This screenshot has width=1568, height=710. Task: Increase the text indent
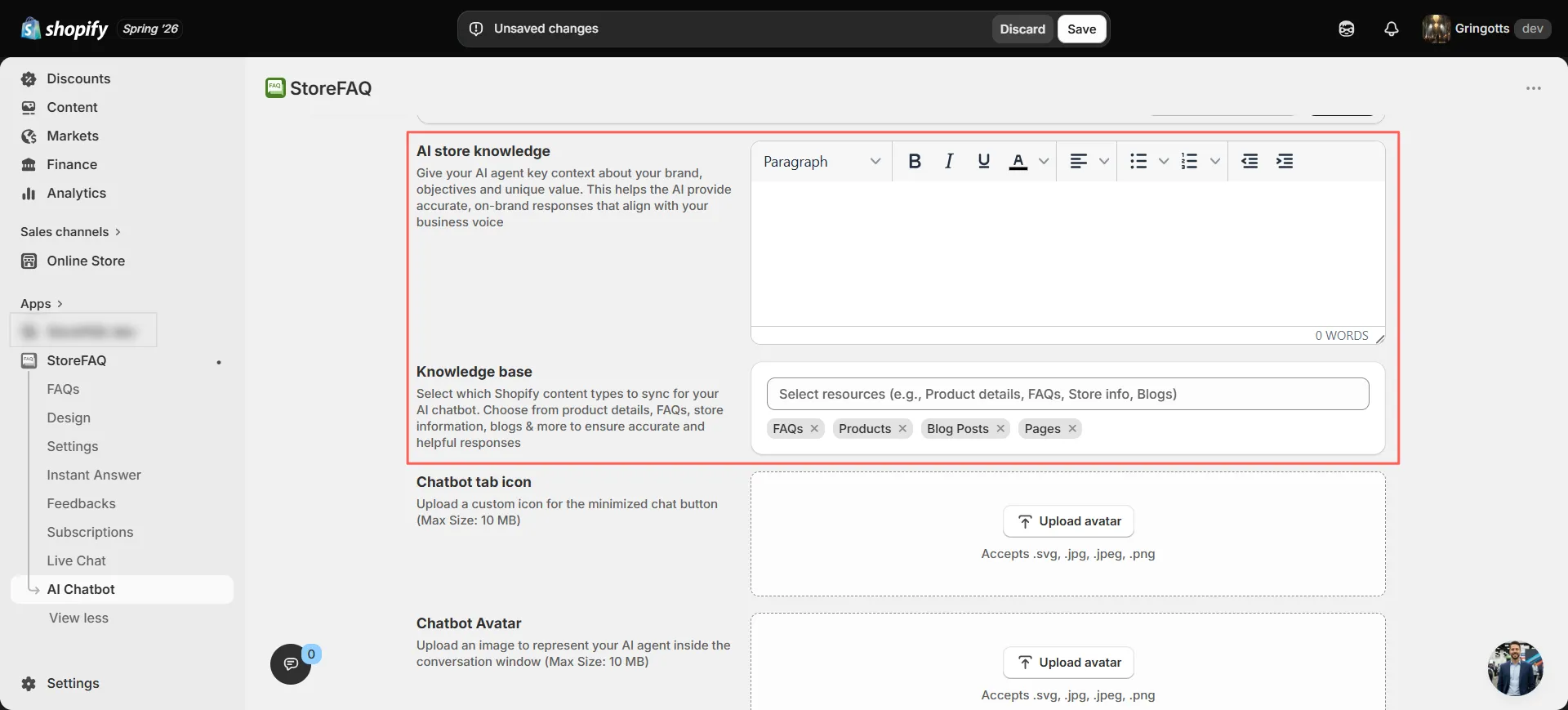tap(1285, 162)
